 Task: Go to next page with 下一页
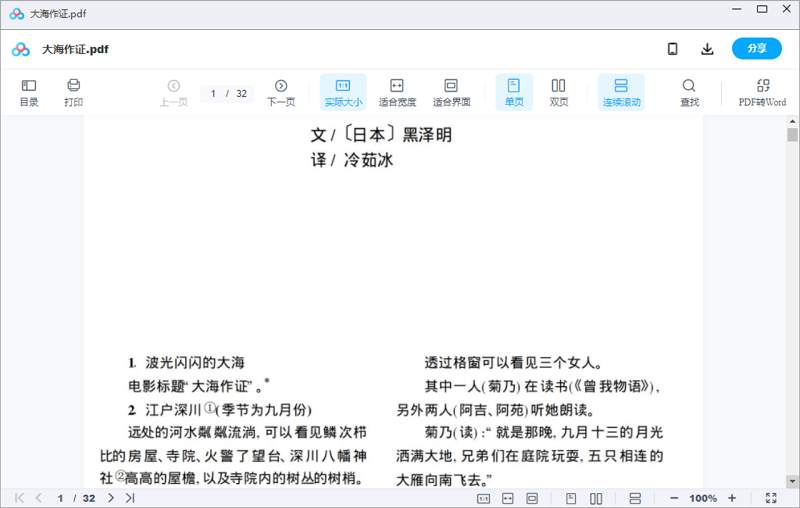[x=281, y=92]
